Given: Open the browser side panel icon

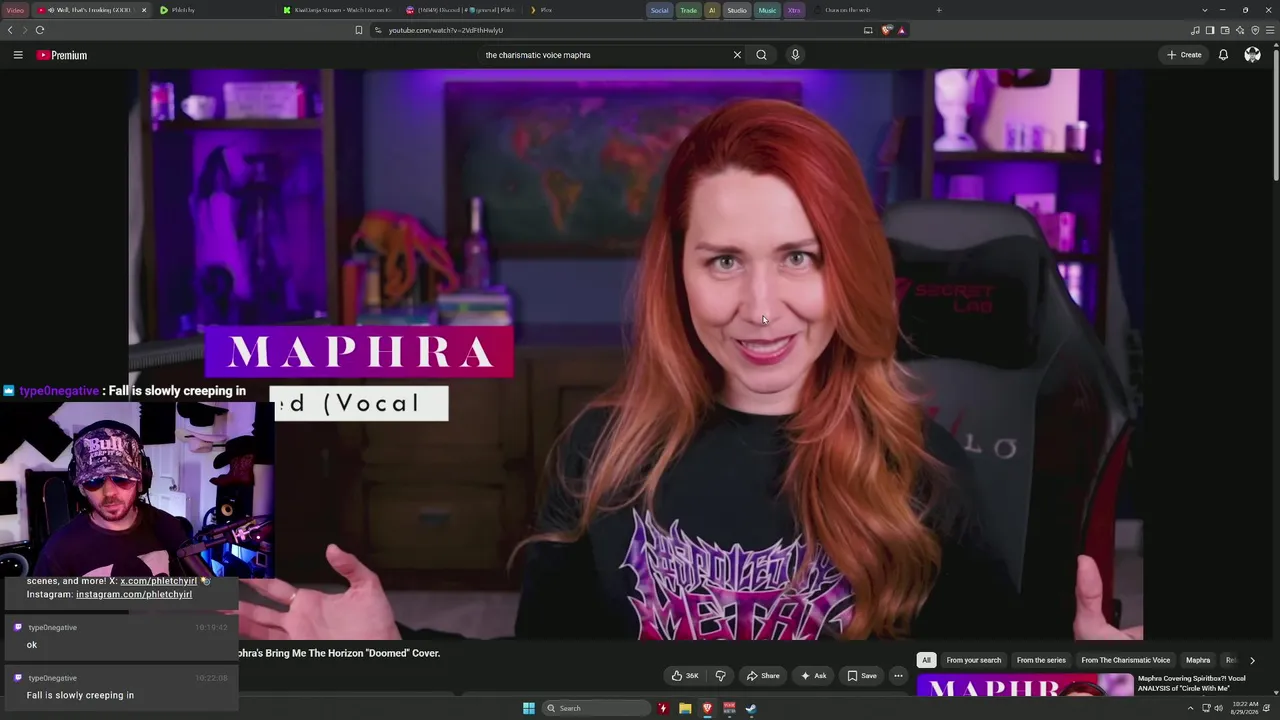Looking at the screenshot, I should point(1210,30).
